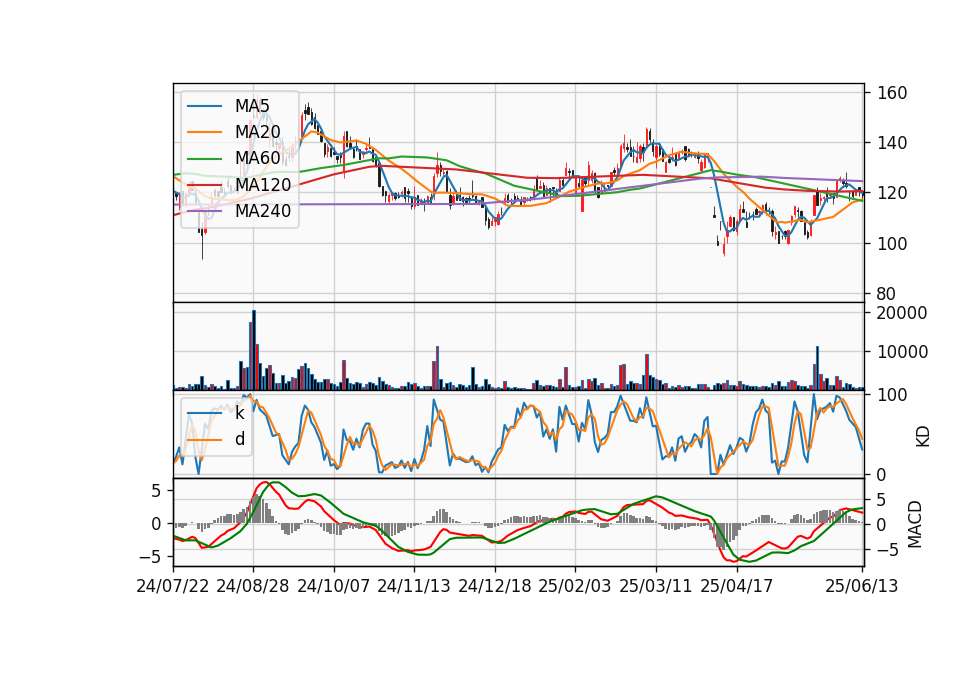Screen dimensions: 960x690
Task: Click the green MA60 legend line swatch
Action: [204, 159]
